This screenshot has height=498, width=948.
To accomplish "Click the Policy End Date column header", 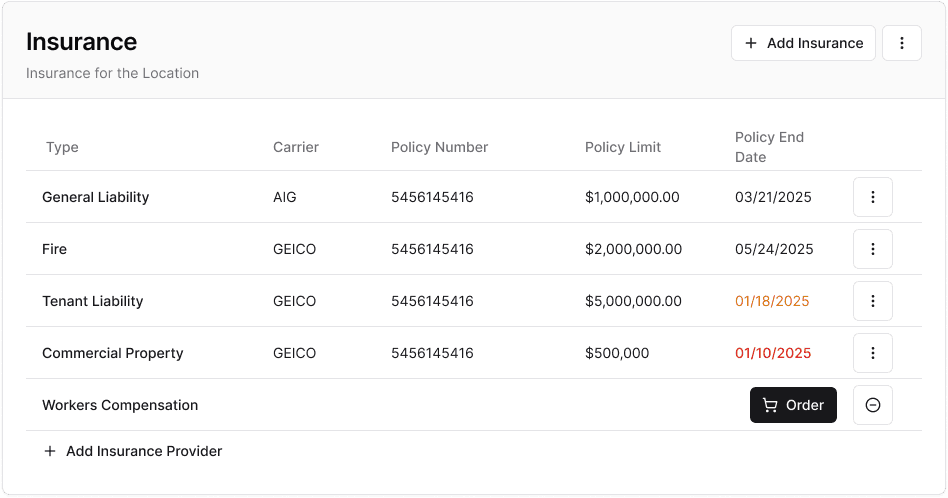I will click(x=769, y=147).
